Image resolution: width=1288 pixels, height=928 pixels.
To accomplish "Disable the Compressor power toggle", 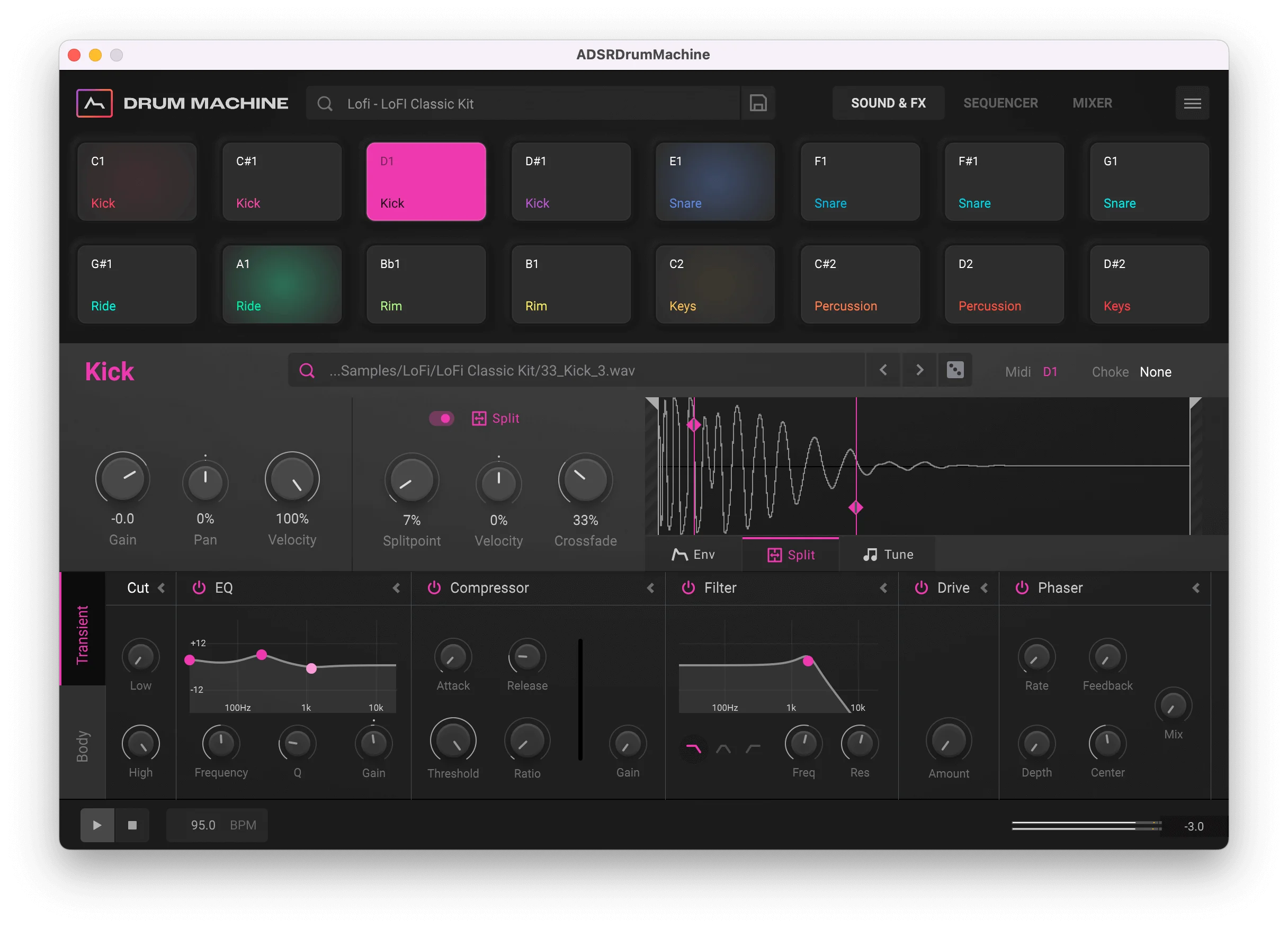I will [434, 588].
